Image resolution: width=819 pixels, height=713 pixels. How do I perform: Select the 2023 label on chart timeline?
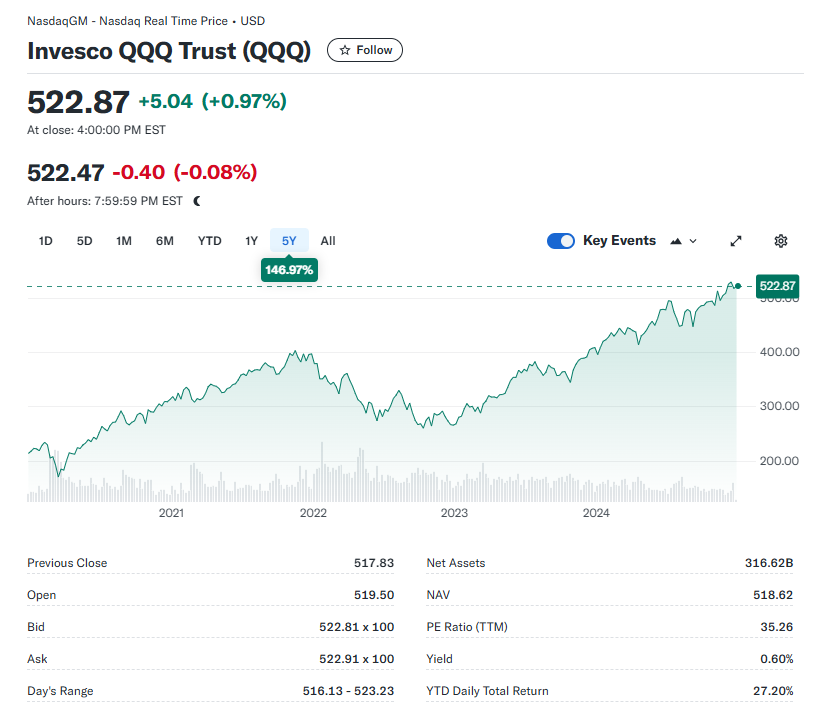pos(453,513)
